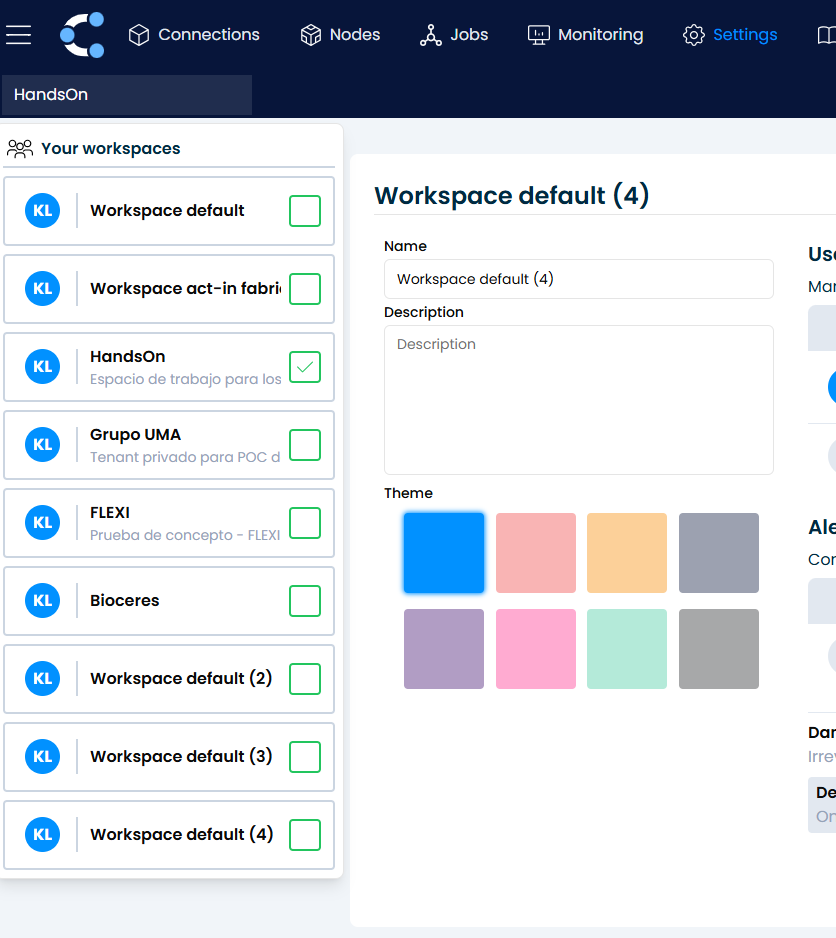Click KL avatar of Workspace default (2)

(42, 678)
